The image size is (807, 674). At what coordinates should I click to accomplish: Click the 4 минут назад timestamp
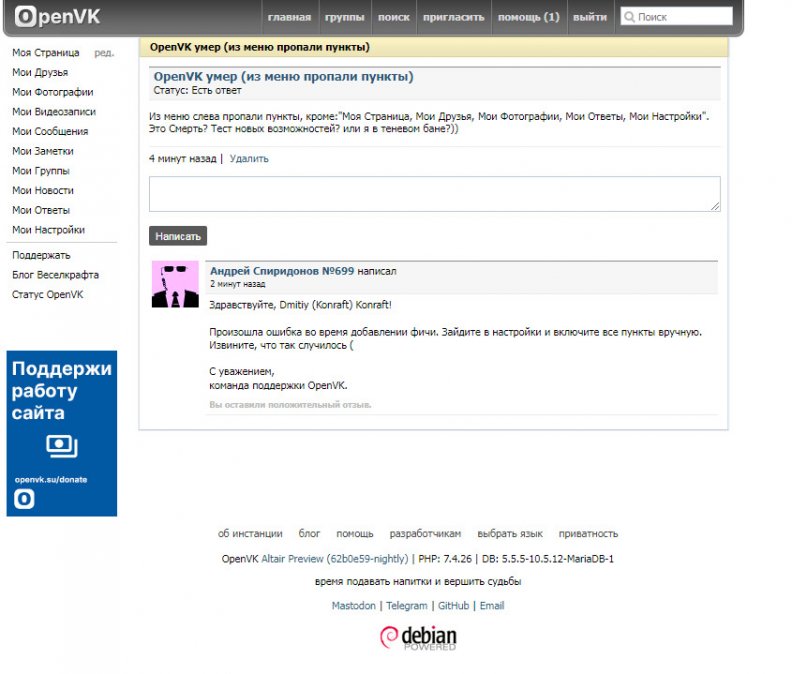point(183,158)
